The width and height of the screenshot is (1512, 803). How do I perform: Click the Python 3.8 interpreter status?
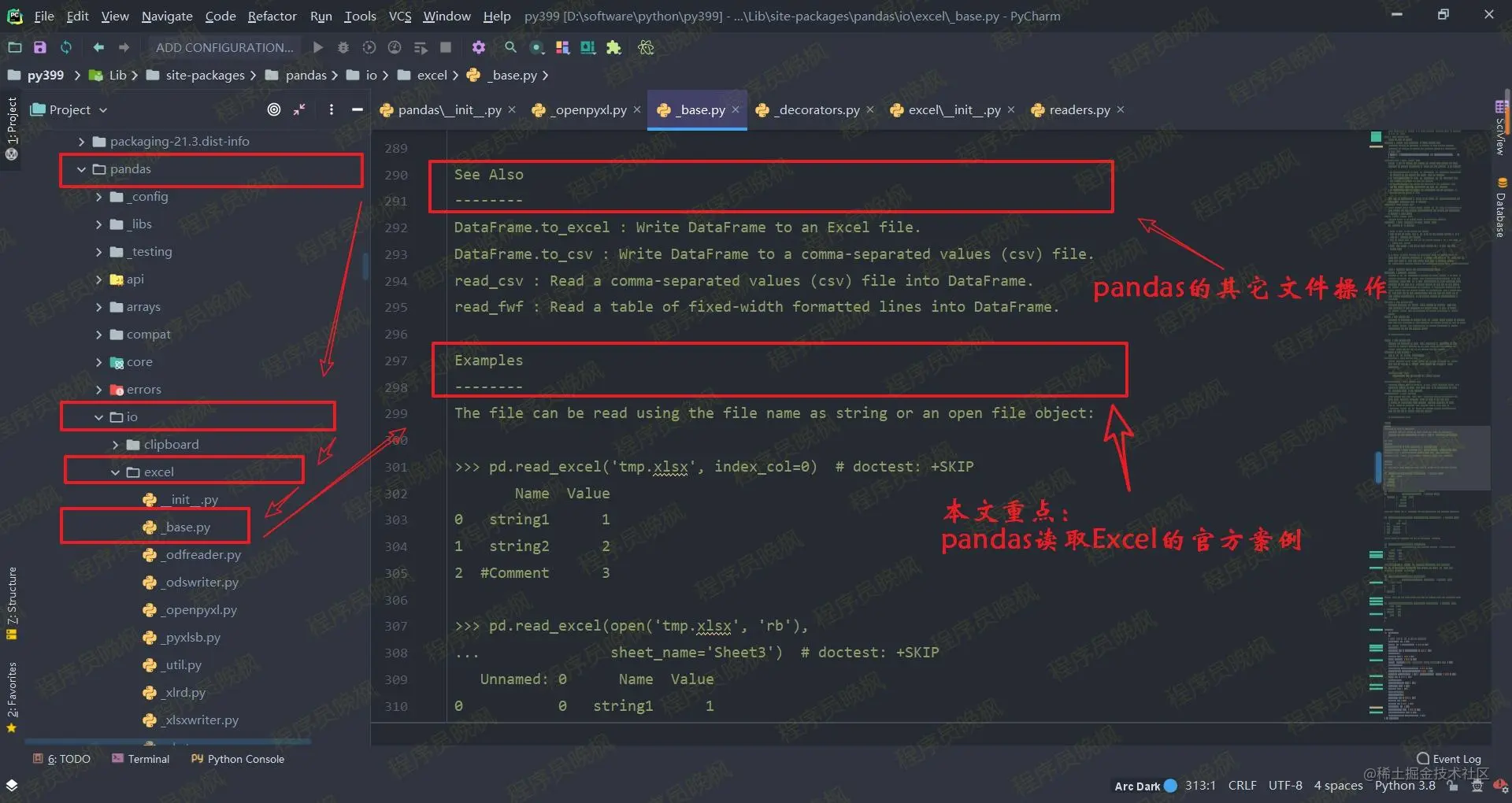1405,785
